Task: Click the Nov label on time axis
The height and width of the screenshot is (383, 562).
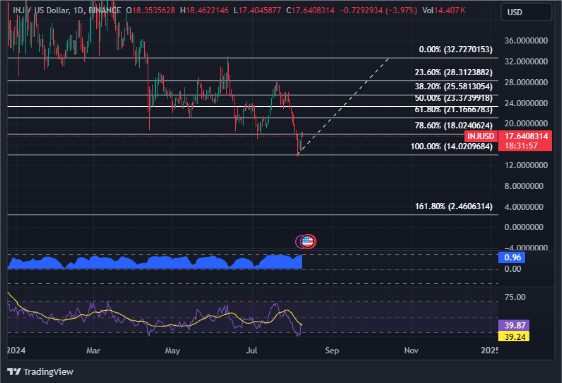Action: [411, 350]
